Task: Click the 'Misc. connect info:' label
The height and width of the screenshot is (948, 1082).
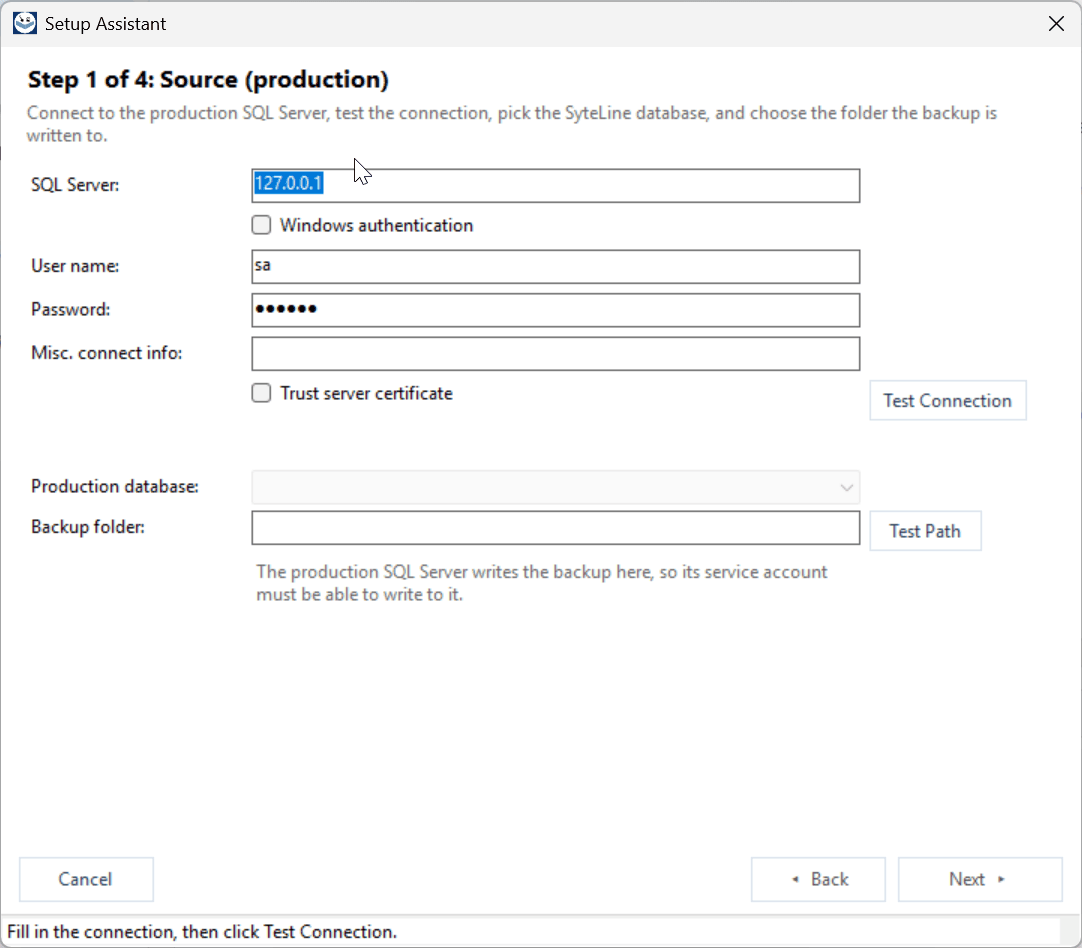Action: (x=106, y=353)
